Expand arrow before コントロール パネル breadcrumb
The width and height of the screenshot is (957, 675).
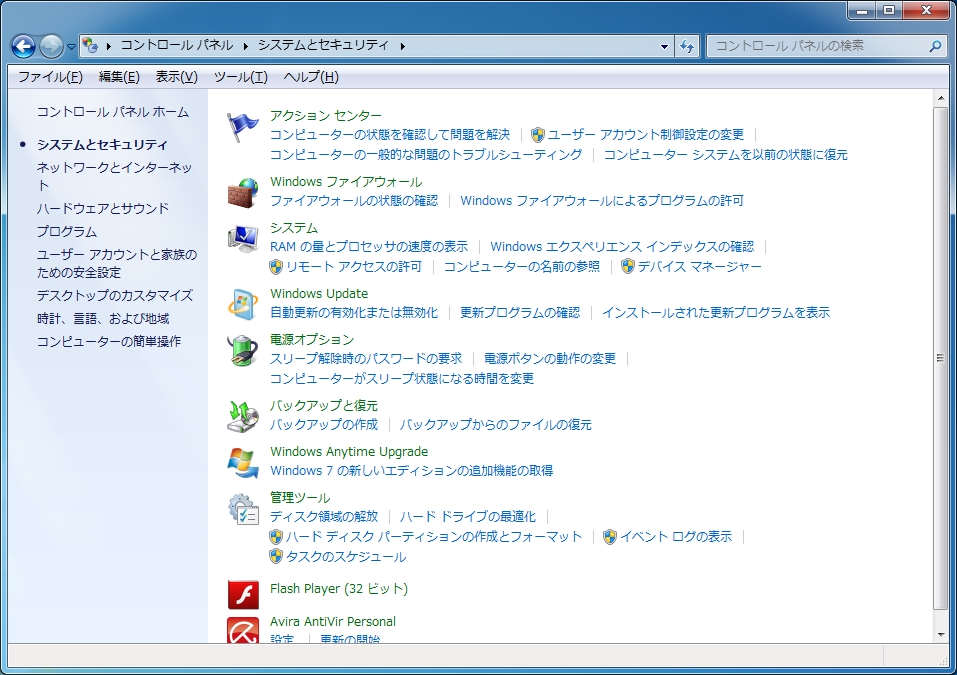[109, 46]
